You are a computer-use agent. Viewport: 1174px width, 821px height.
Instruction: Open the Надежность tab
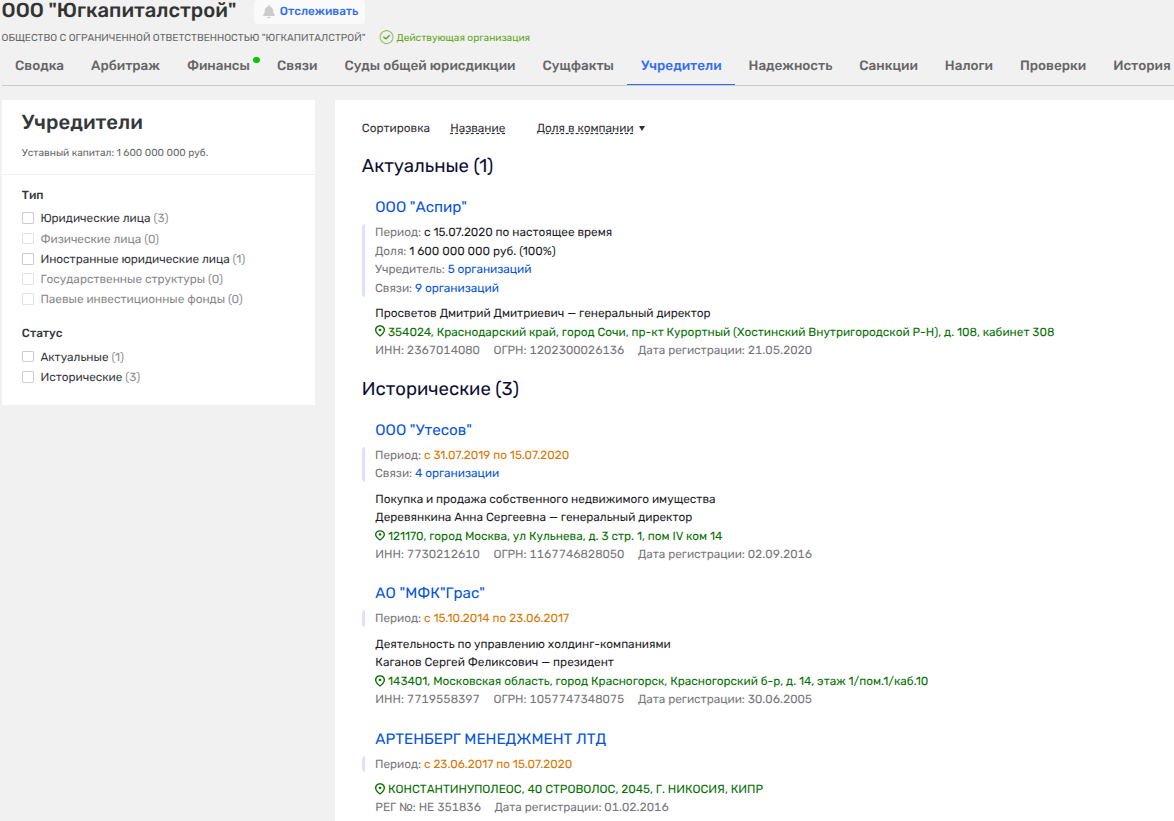[790, 66]
